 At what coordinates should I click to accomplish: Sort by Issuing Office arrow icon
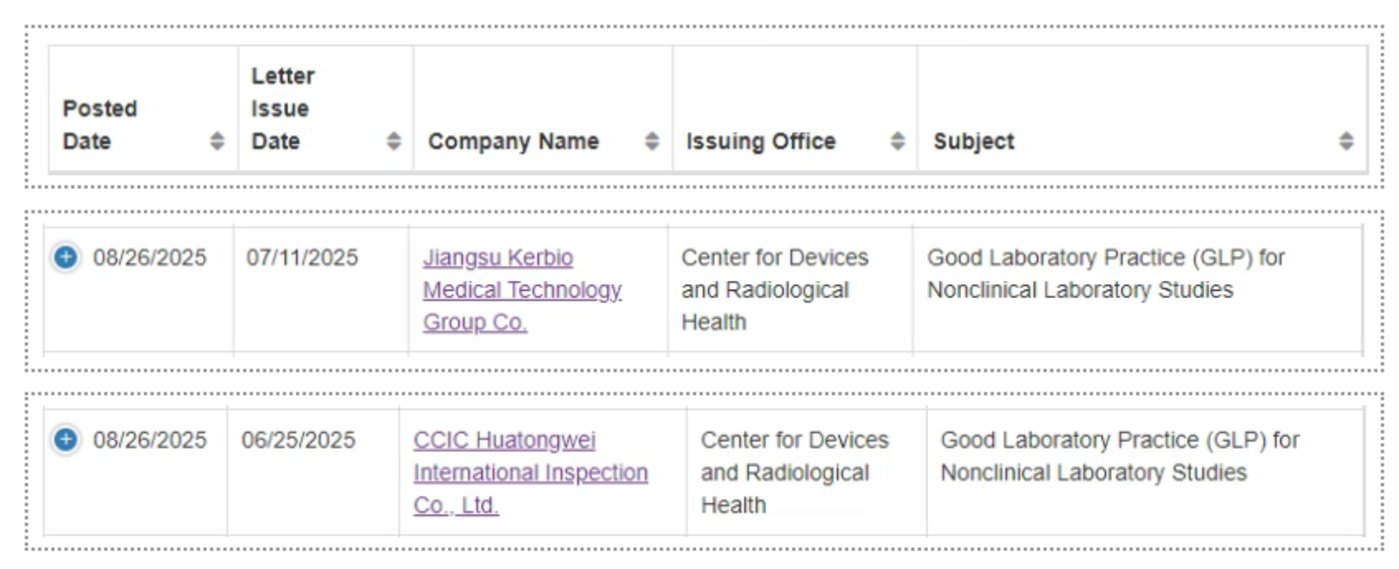tap(898, 142)
